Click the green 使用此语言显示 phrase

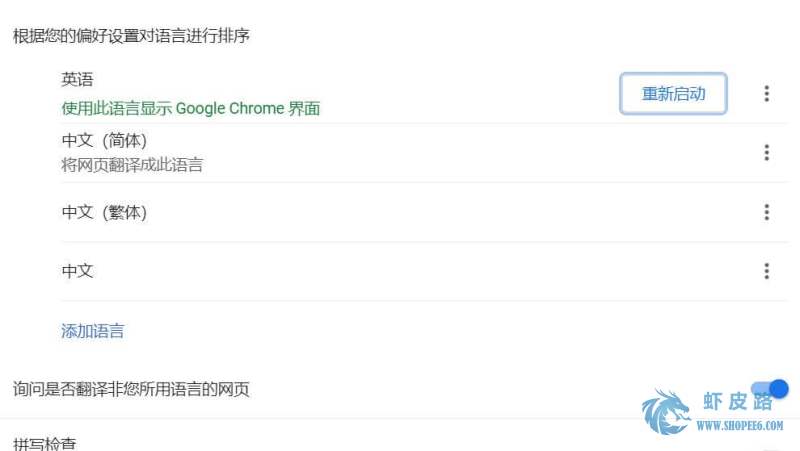point(117,109)
